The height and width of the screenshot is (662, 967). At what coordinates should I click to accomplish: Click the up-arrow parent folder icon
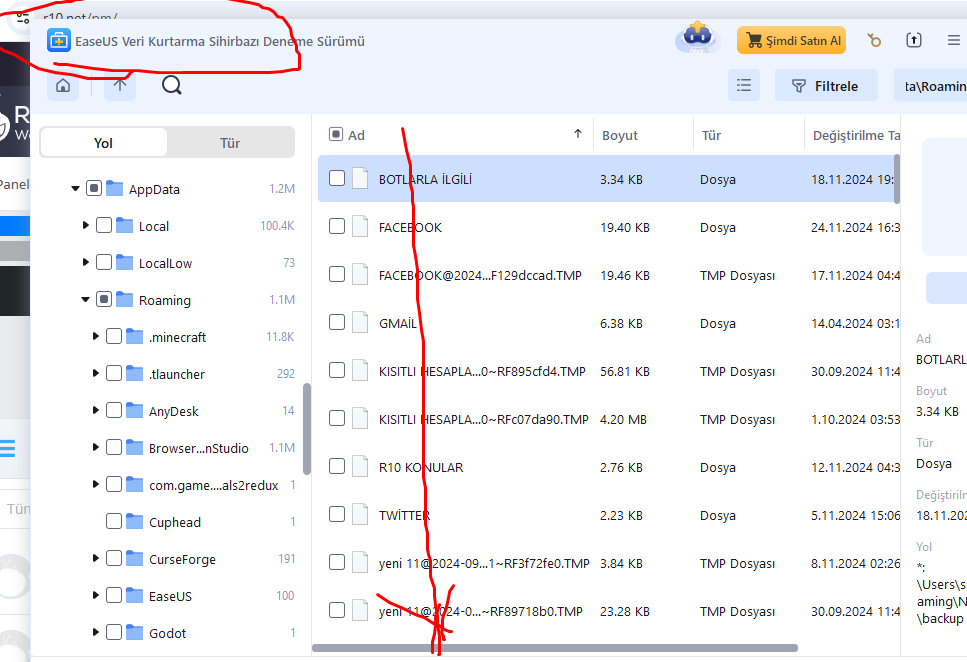pyautogui.click(x=120, y=85)
